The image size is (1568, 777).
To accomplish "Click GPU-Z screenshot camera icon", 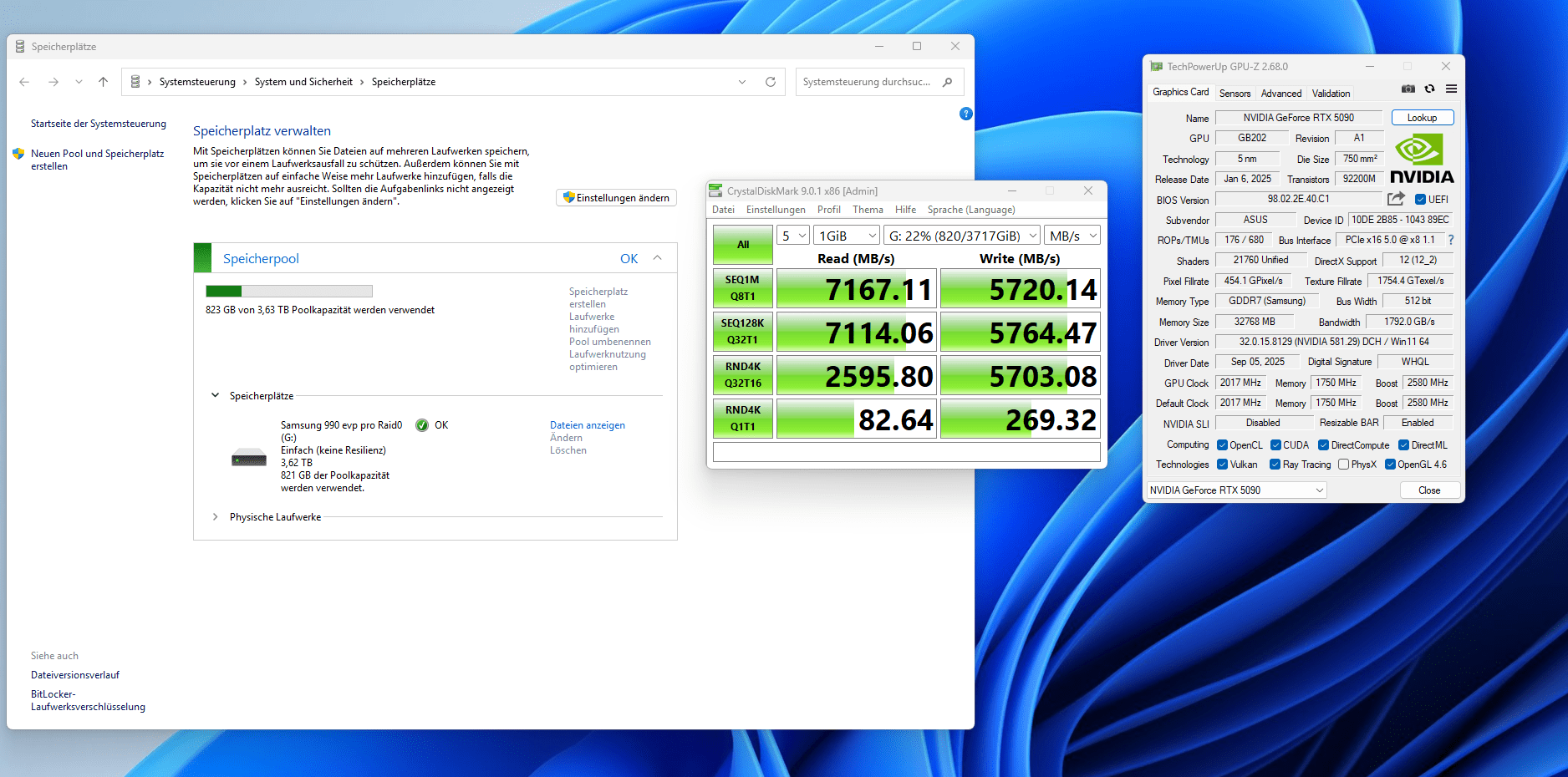I will tap(1408, 89).
